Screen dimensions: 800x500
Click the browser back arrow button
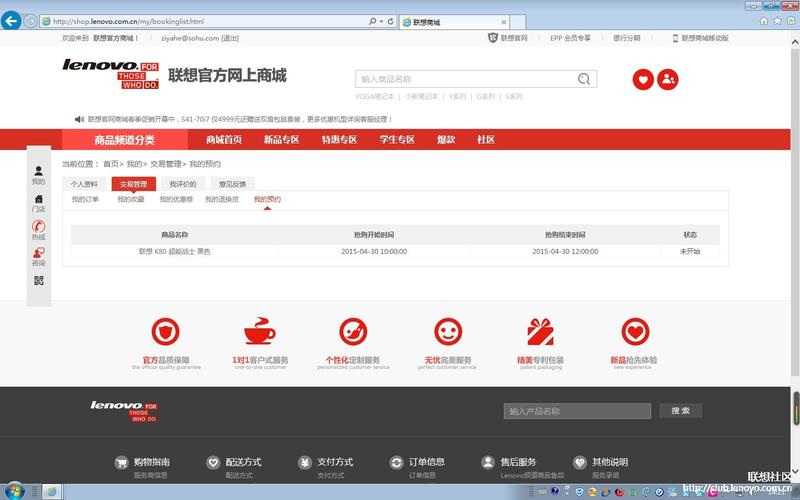pos(11,21)
